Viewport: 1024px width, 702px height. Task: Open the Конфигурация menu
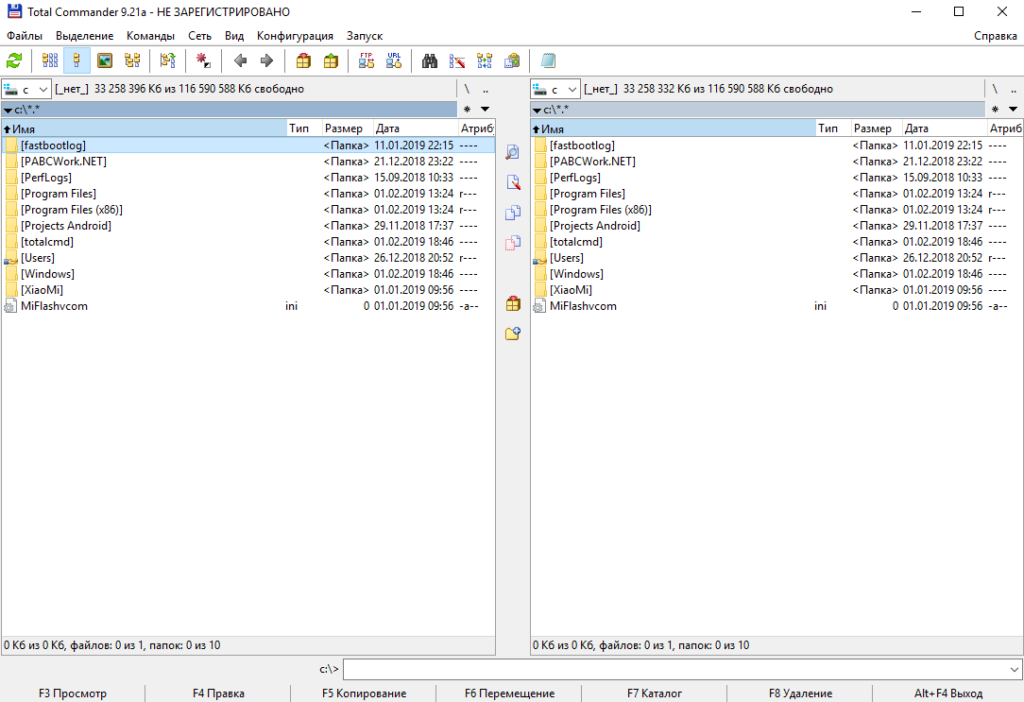(295, 36)
